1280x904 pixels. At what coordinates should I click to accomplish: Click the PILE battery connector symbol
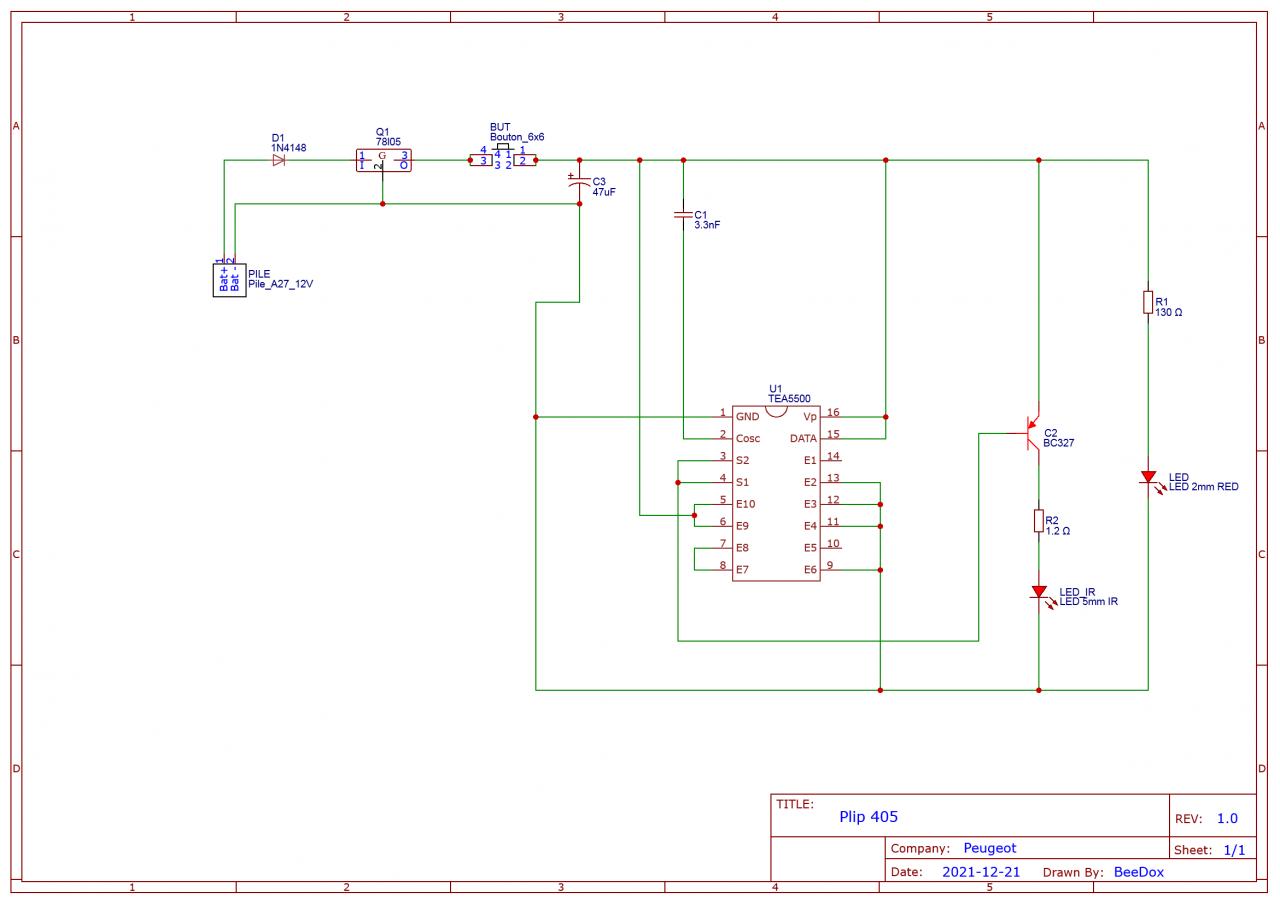(229, 279)
